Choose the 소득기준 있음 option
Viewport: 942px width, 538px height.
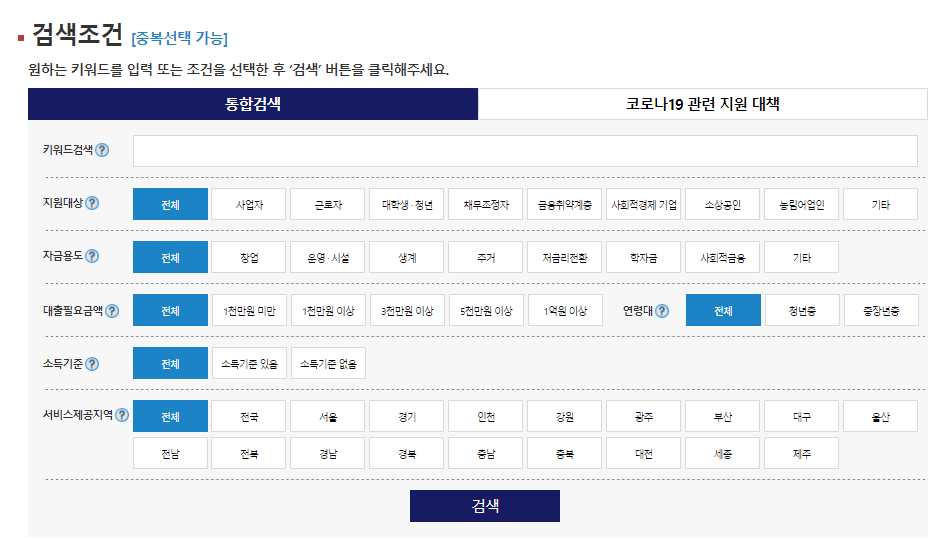(x=249, y=363)
